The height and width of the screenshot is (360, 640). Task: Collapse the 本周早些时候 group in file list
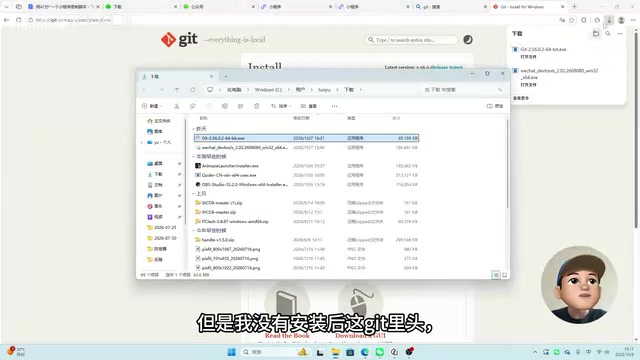(x=193, y=157)
